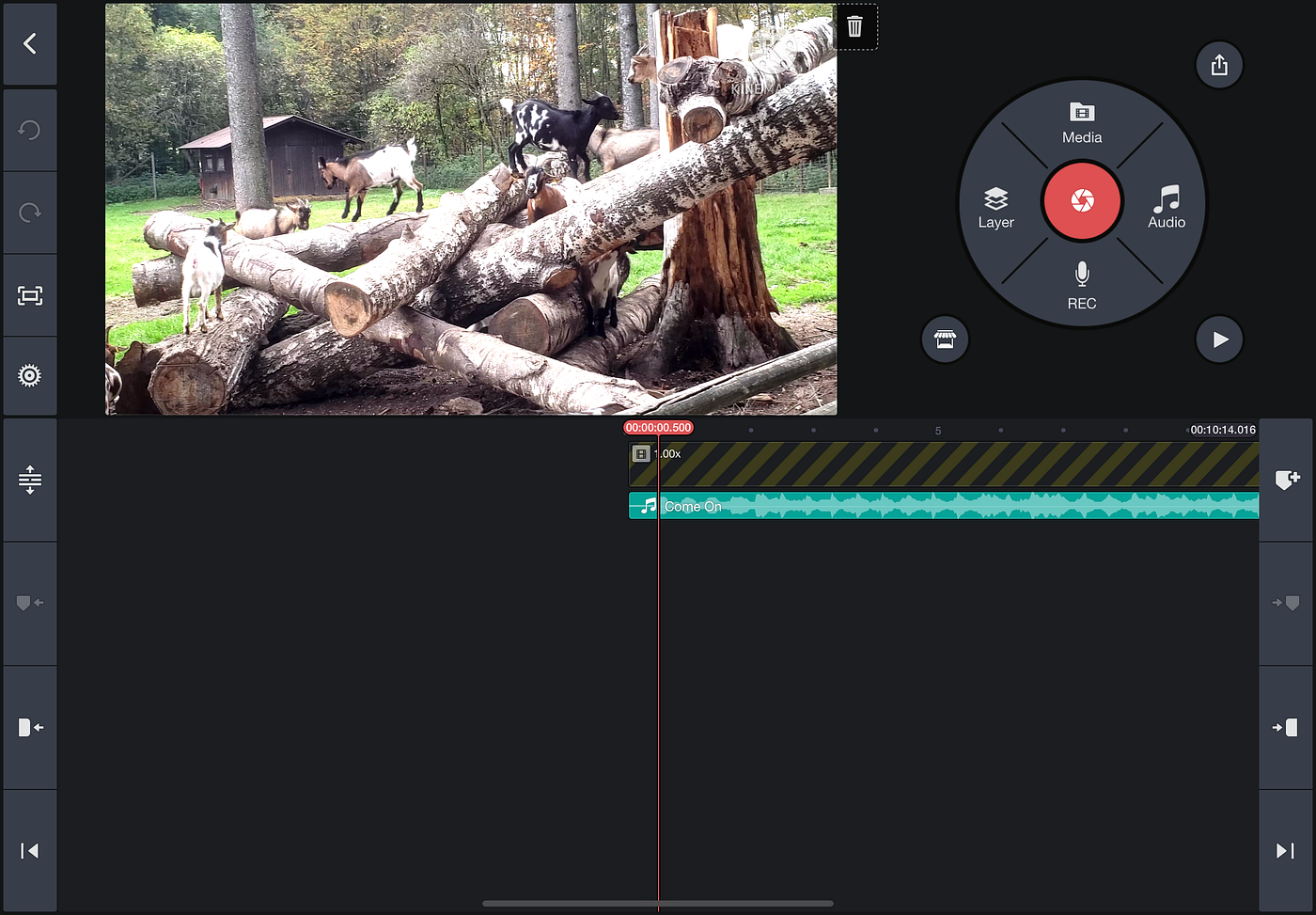Select the video clip at 1.00x
Viewport: 1316px width, 915px height.
[944, 465]
